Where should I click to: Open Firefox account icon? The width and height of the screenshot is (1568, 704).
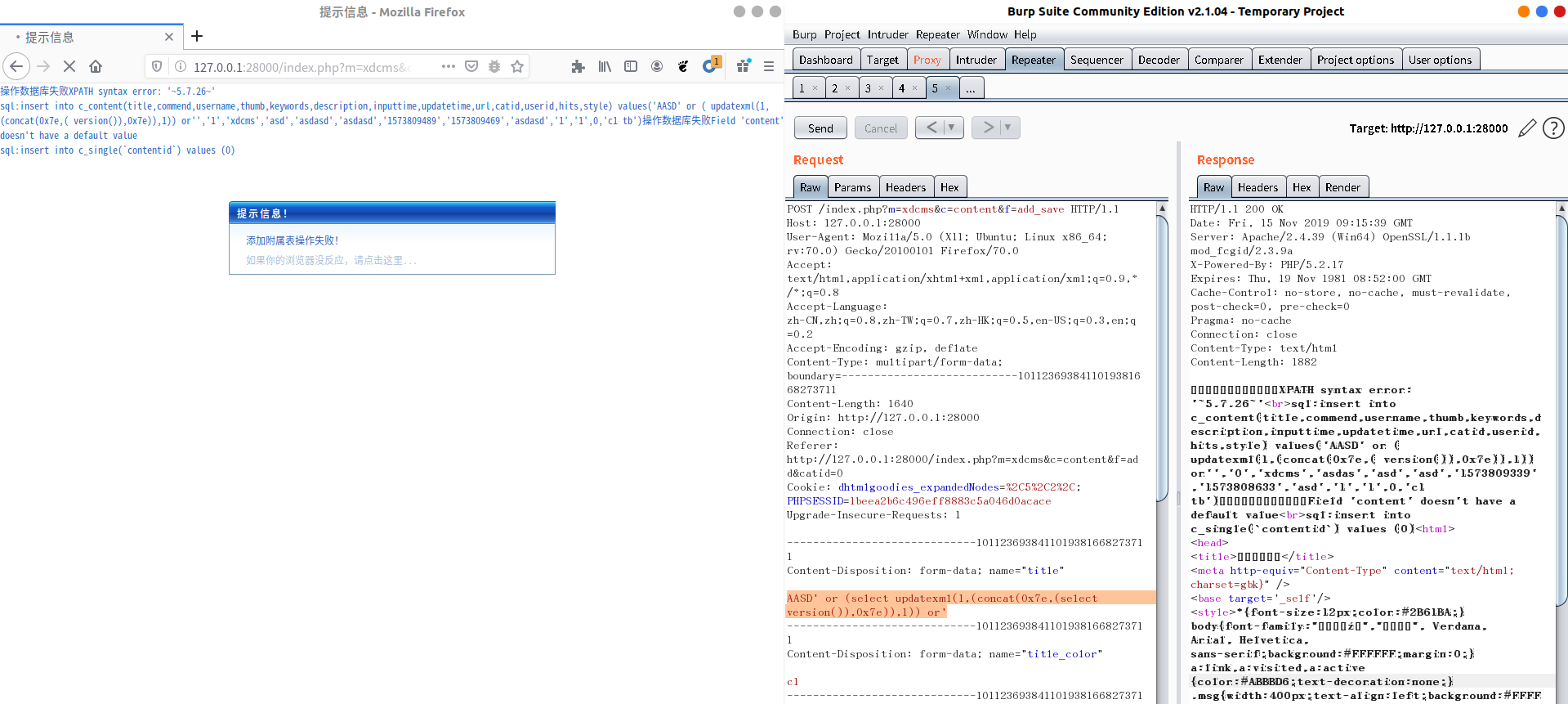(x=657, y=66)
